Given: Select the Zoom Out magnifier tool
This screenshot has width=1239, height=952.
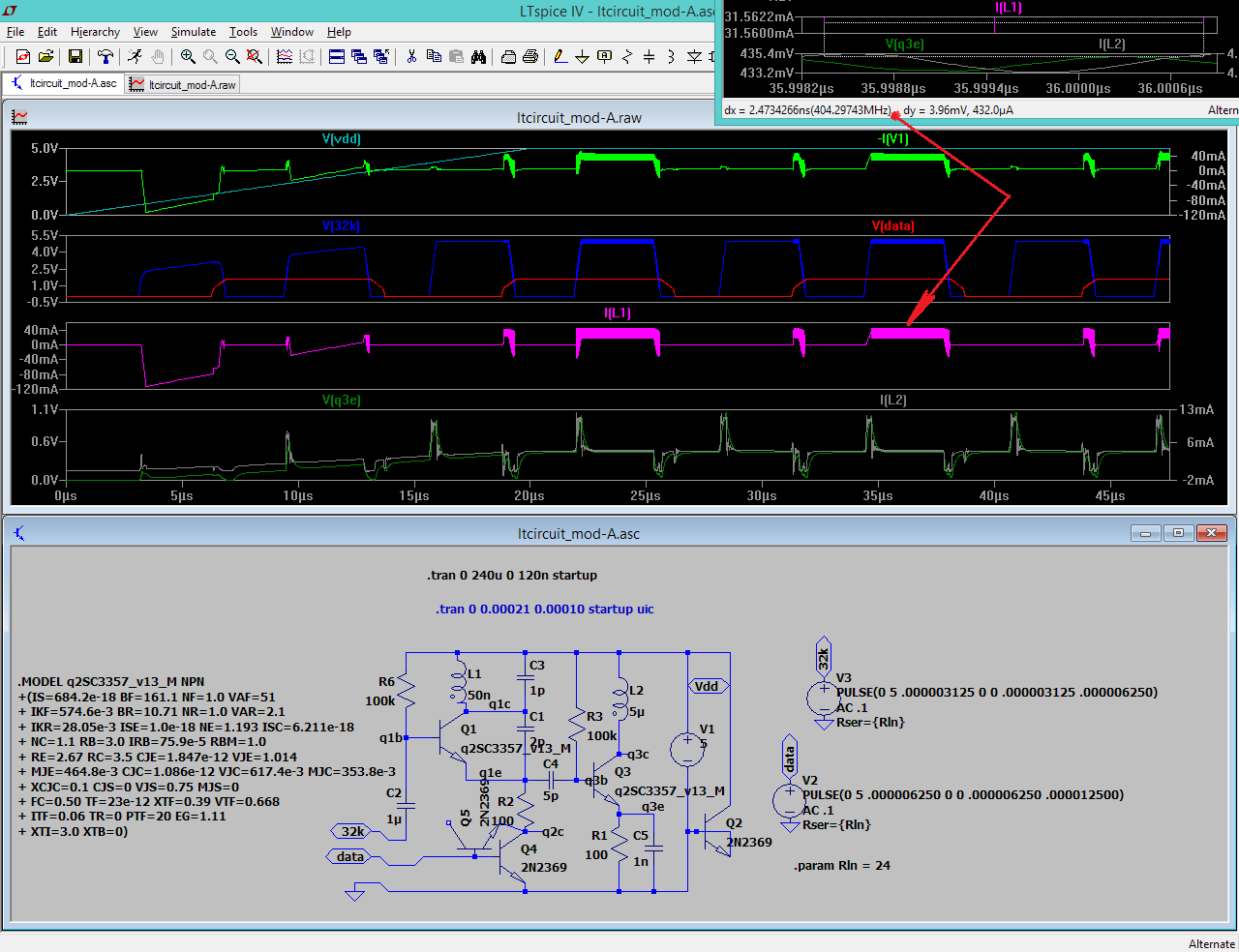Looking at the screenshot, I should coord(232,57).
